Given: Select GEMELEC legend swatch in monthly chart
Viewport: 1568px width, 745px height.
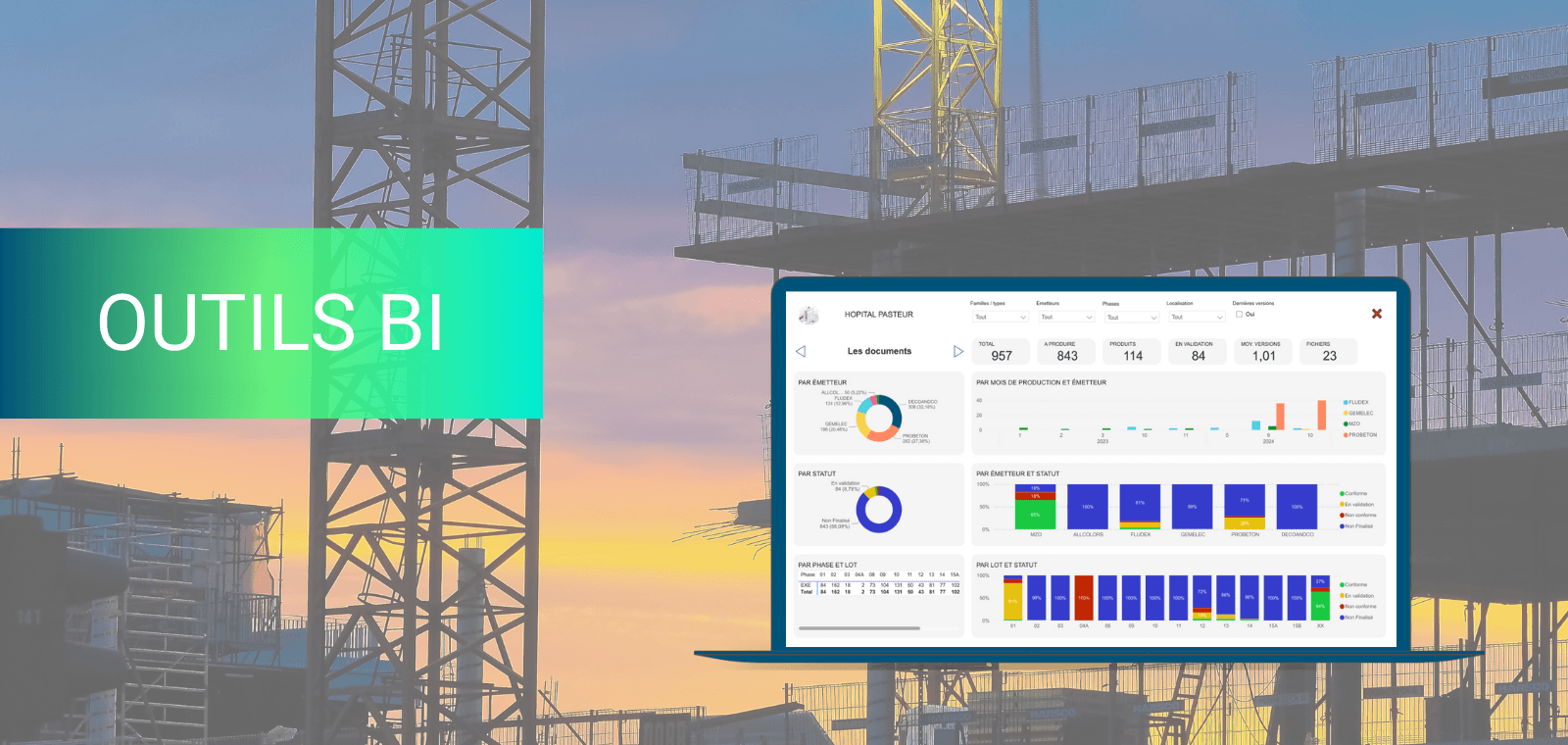Looking at the screenshot, I should pos(1346,414).
